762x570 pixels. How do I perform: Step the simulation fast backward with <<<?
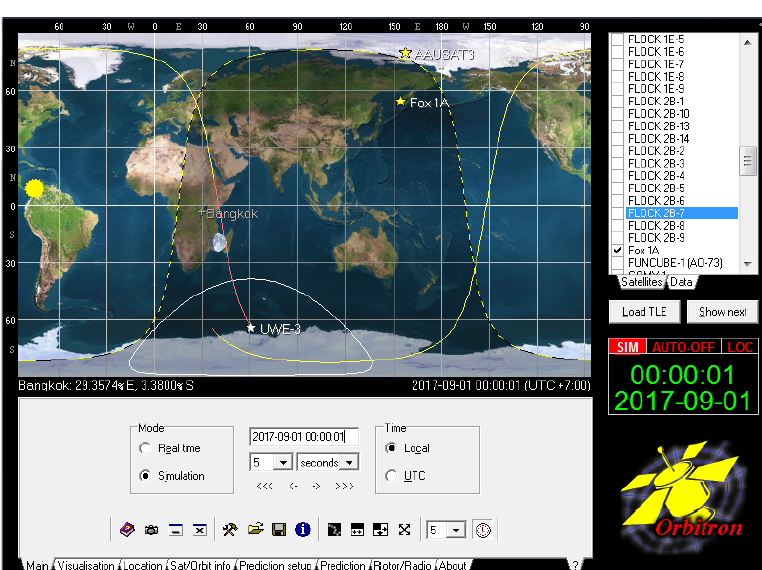[x=264, y=486]
